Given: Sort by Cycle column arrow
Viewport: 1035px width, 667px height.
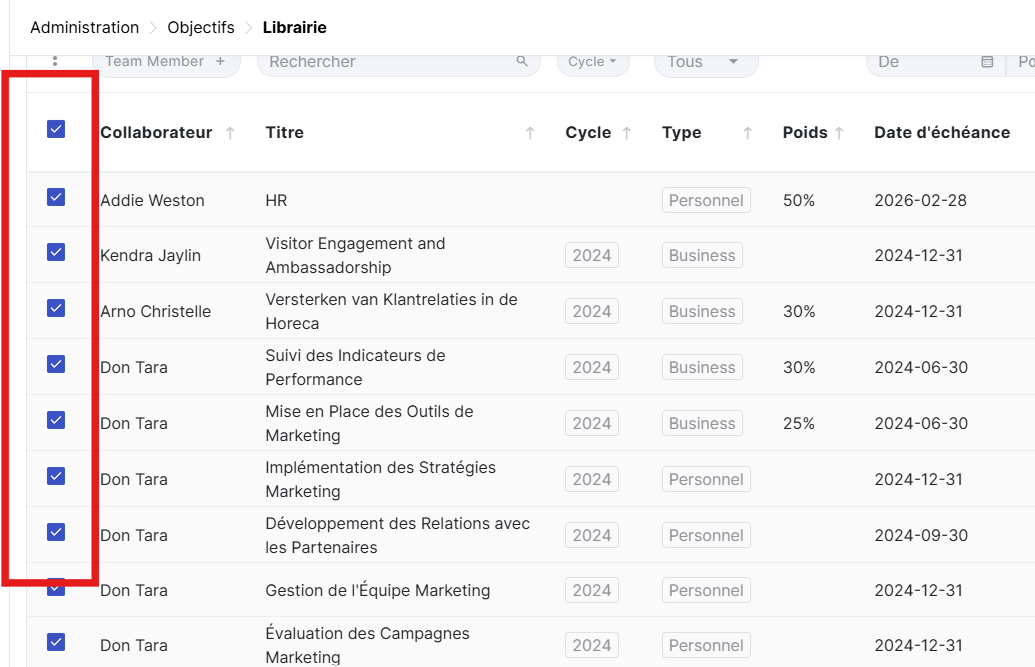Looking at the screenshot, I should [627, 133].
